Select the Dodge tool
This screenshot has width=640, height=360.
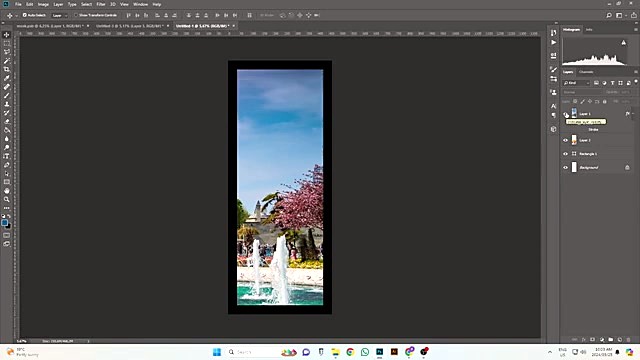[x=7, y=147]
